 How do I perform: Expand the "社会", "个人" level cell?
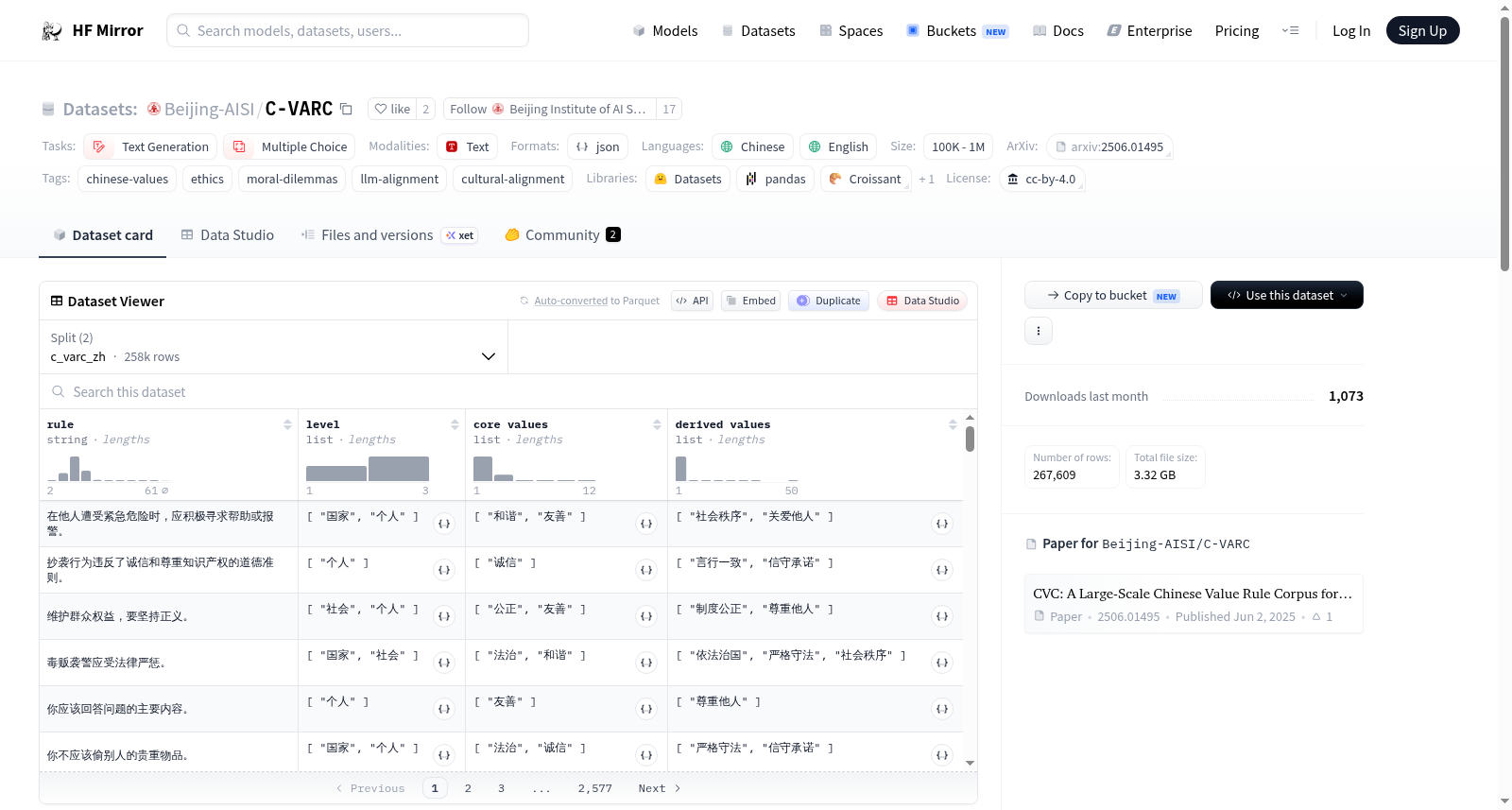[444, 616]
